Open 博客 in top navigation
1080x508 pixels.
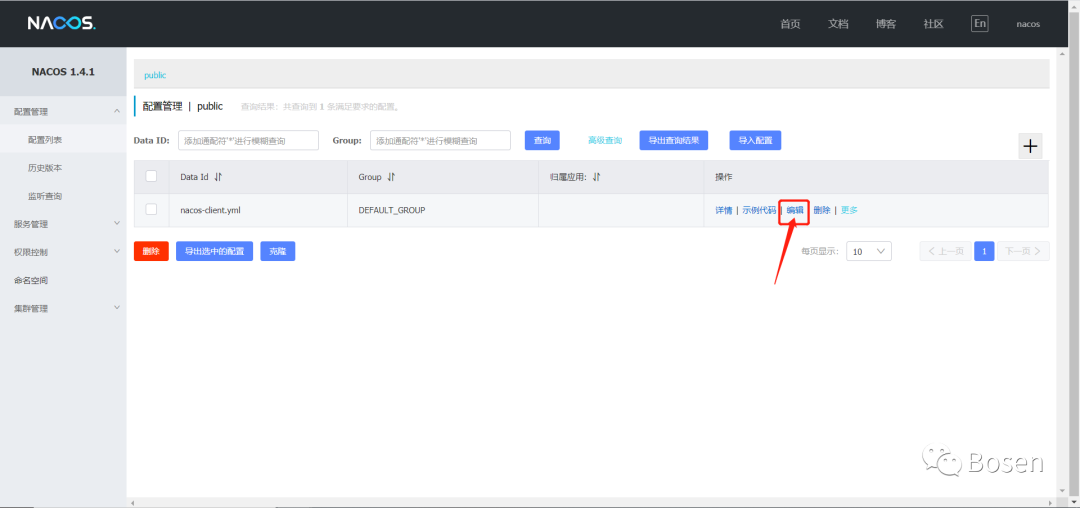[886, 24]
